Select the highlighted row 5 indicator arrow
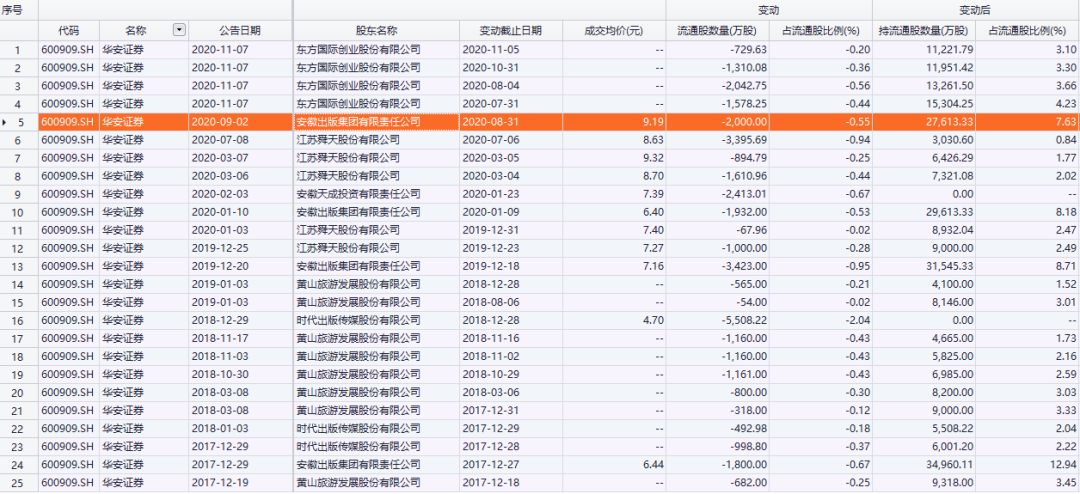Image resolution: width=1080 pixels, height=494 pixels. click(x=6, y=122)
